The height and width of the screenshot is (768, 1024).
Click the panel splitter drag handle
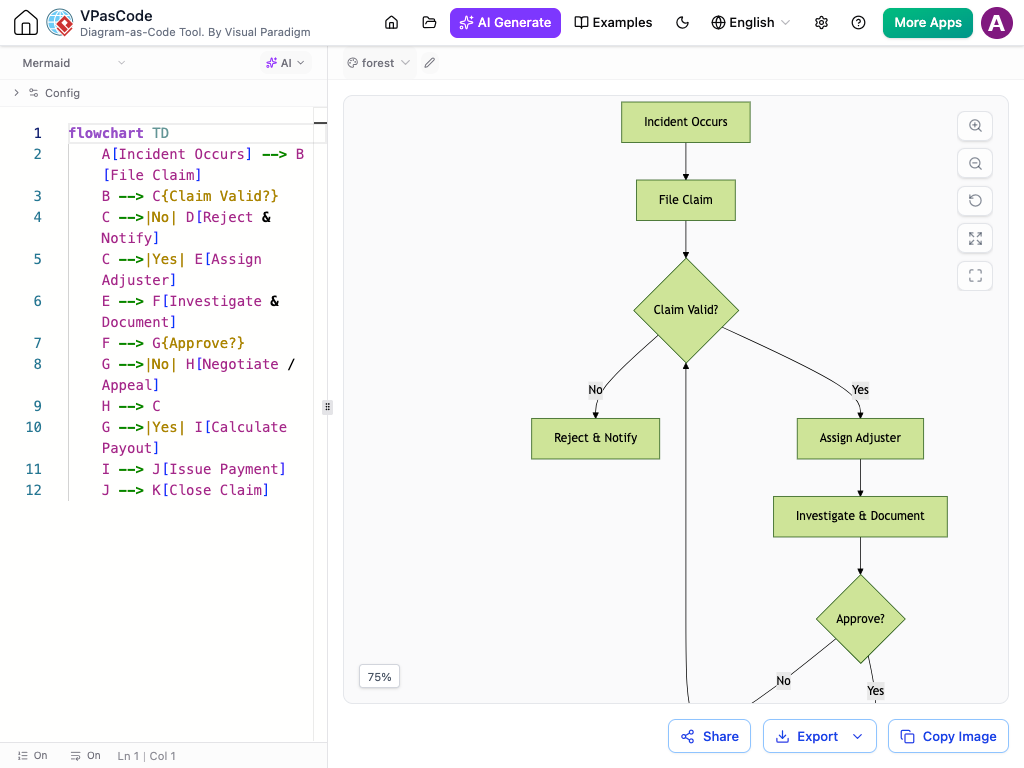pyautogui.click(x=327, y=407)
